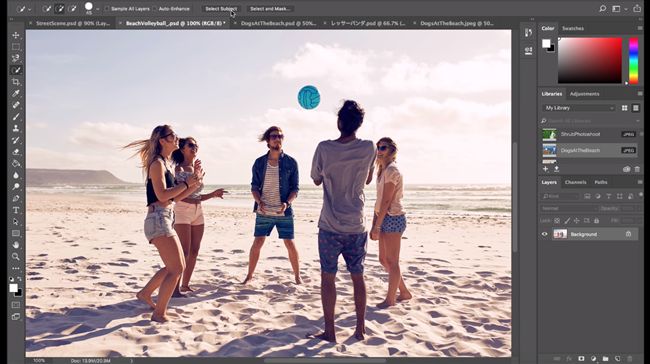Choose the Eyedropper tool
650x364 pixels.
pyautogui.click(x=16, y=93)
